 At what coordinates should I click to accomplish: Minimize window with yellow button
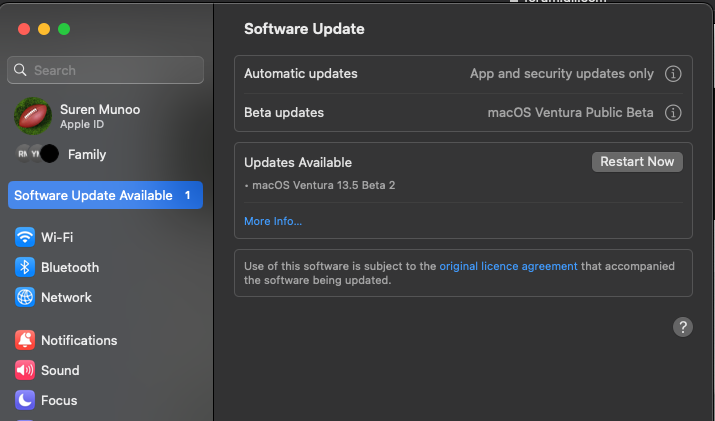[44, 29]
